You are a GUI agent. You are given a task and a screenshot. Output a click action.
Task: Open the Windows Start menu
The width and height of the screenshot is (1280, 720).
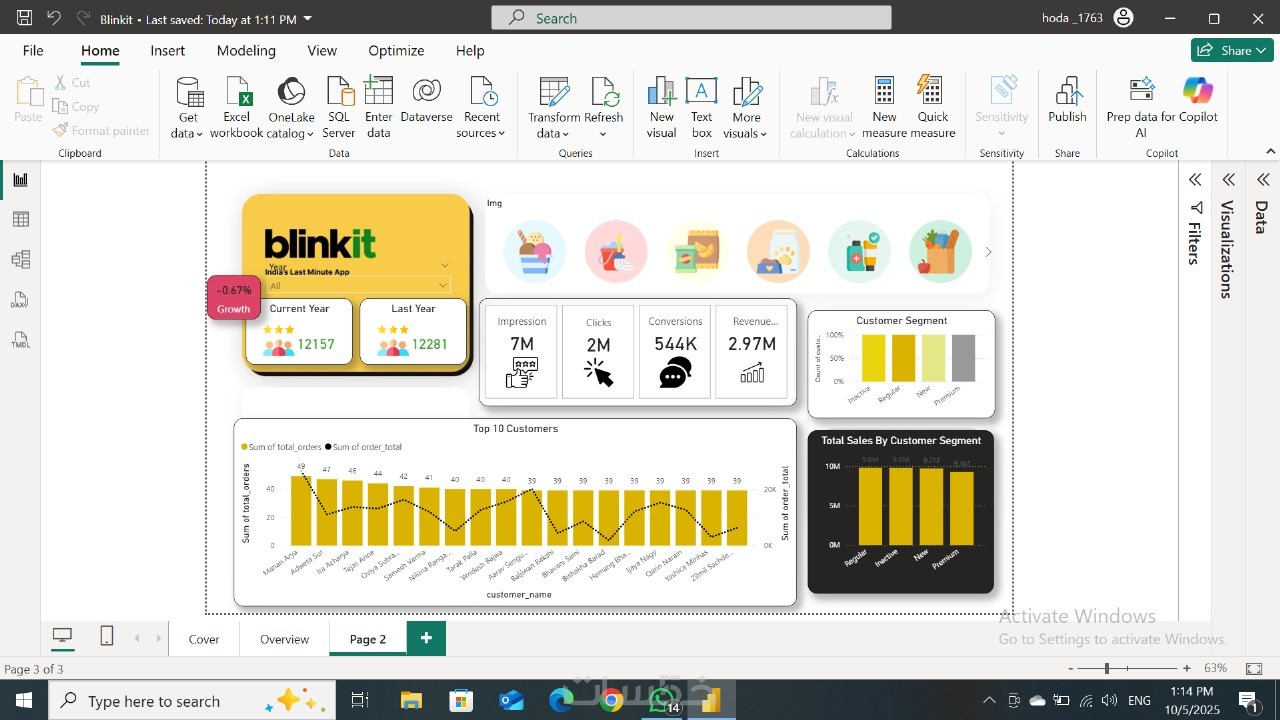click(23, 700)
